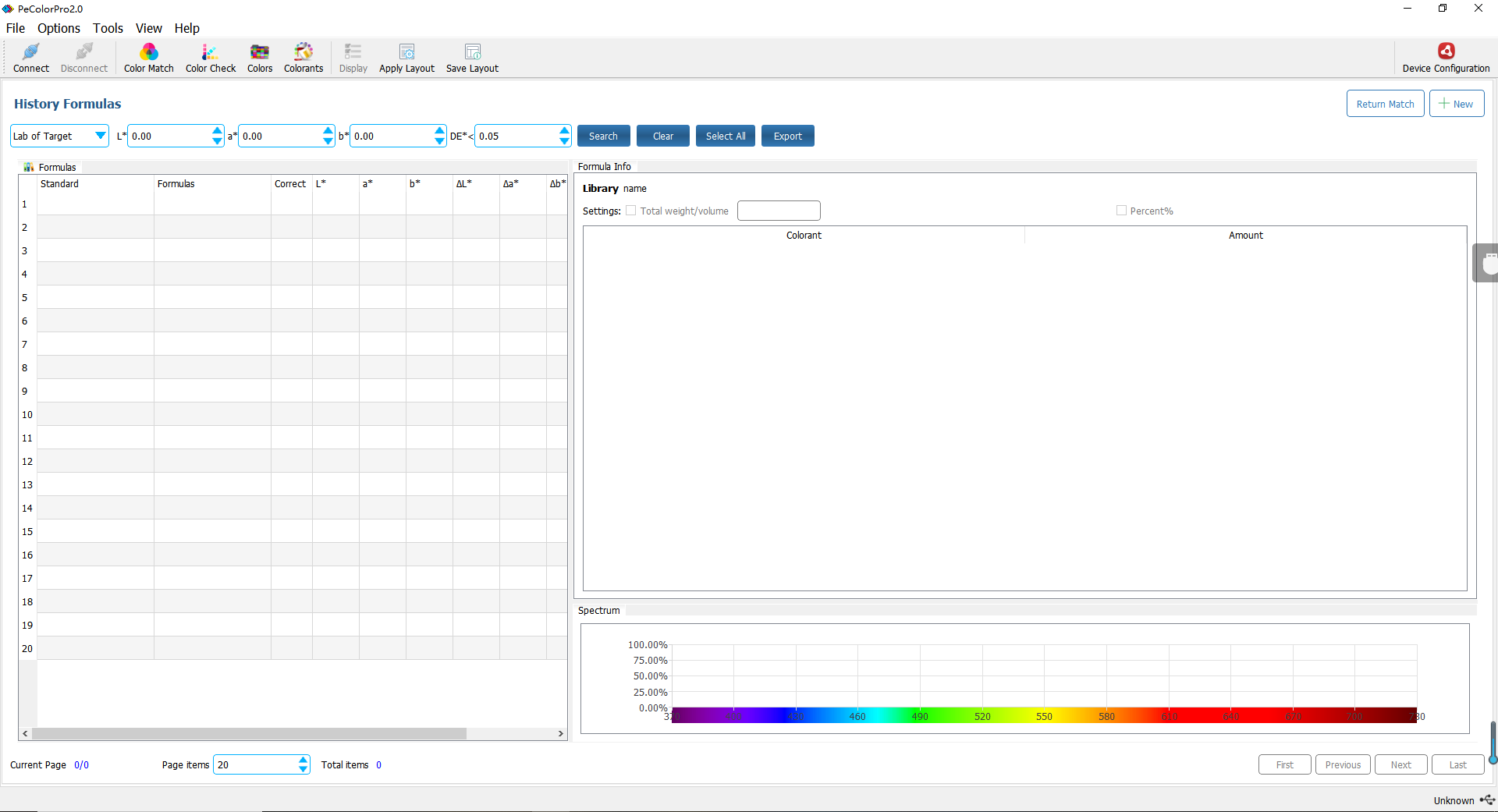Screen dimensions: 1498x812
Task: Increase Page items with up arrow
Action: (x=304, y=760)
